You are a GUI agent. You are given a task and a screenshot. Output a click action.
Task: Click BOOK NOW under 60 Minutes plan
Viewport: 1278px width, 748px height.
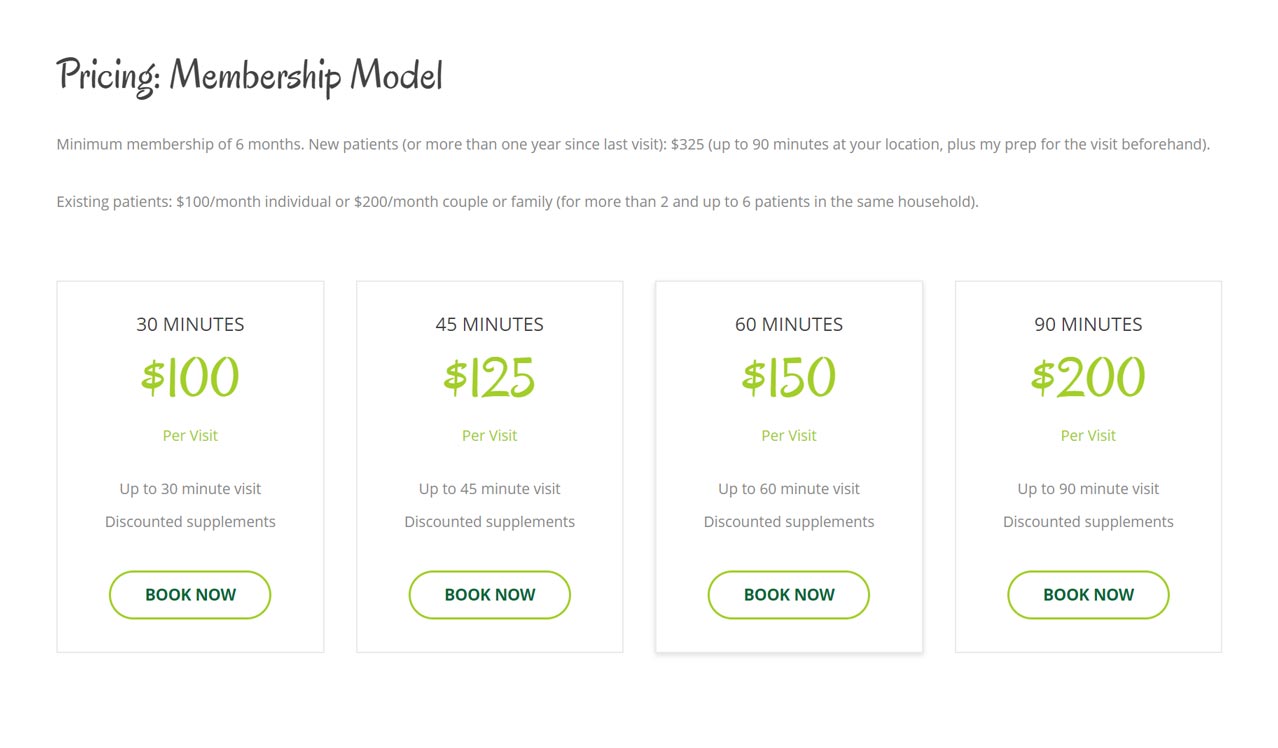pos(789,595)
